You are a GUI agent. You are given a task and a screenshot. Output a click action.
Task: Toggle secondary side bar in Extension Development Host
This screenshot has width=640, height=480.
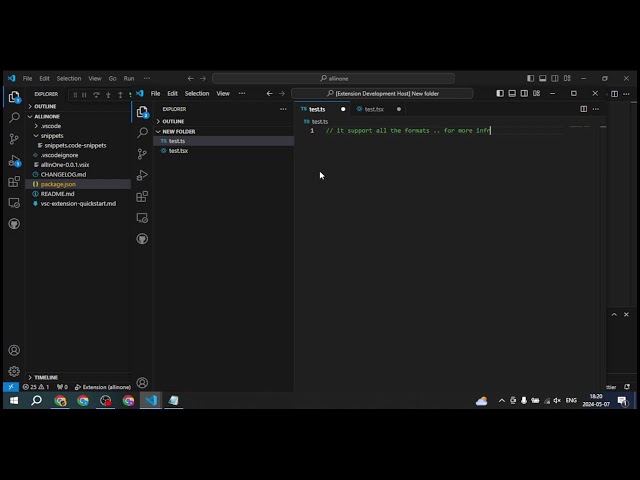tap(524, 93)
